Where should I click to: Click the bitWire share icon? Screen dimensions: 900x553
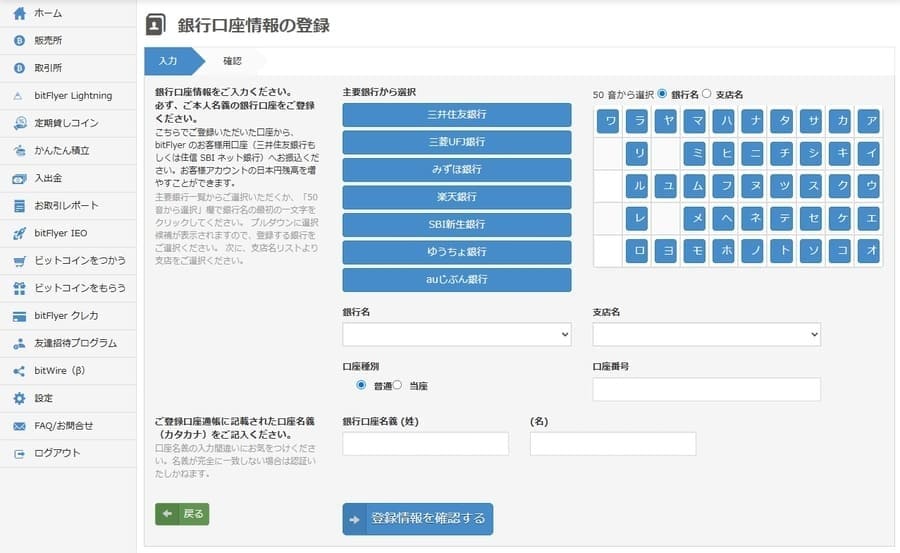[x=20, y=371]
